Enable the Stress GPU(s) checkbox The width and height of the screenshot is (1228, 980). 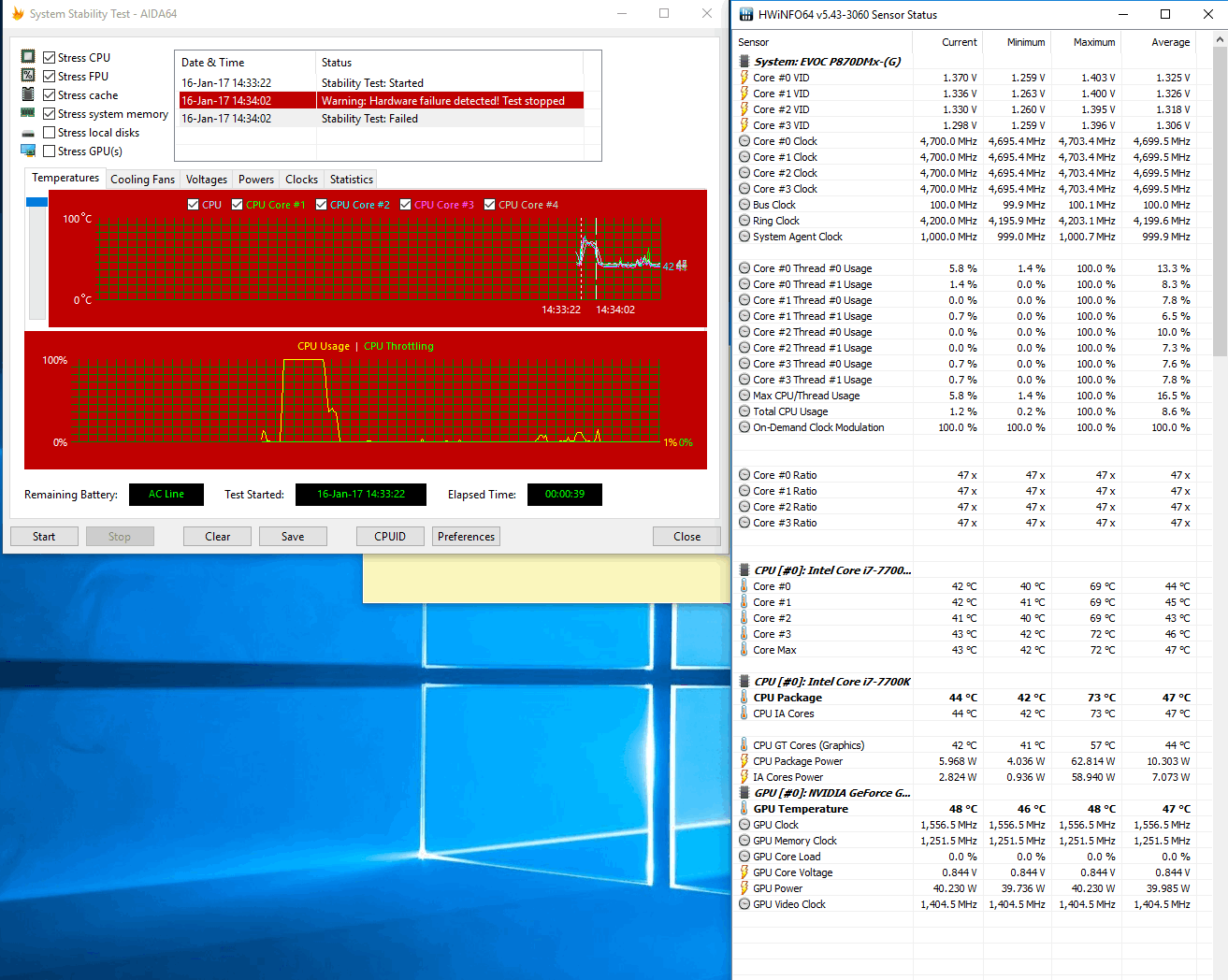[49, 151]
